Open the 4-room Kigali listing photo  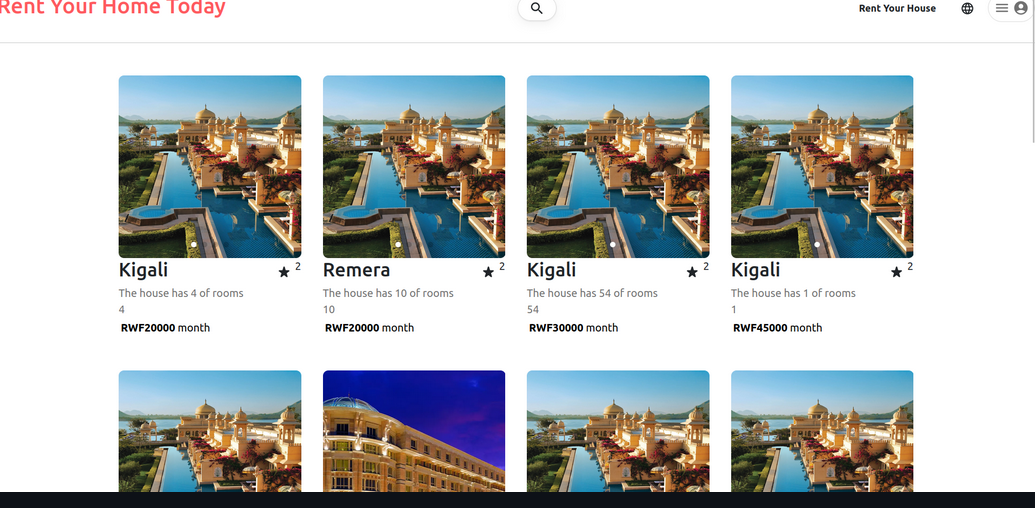[x=210, y=166]
